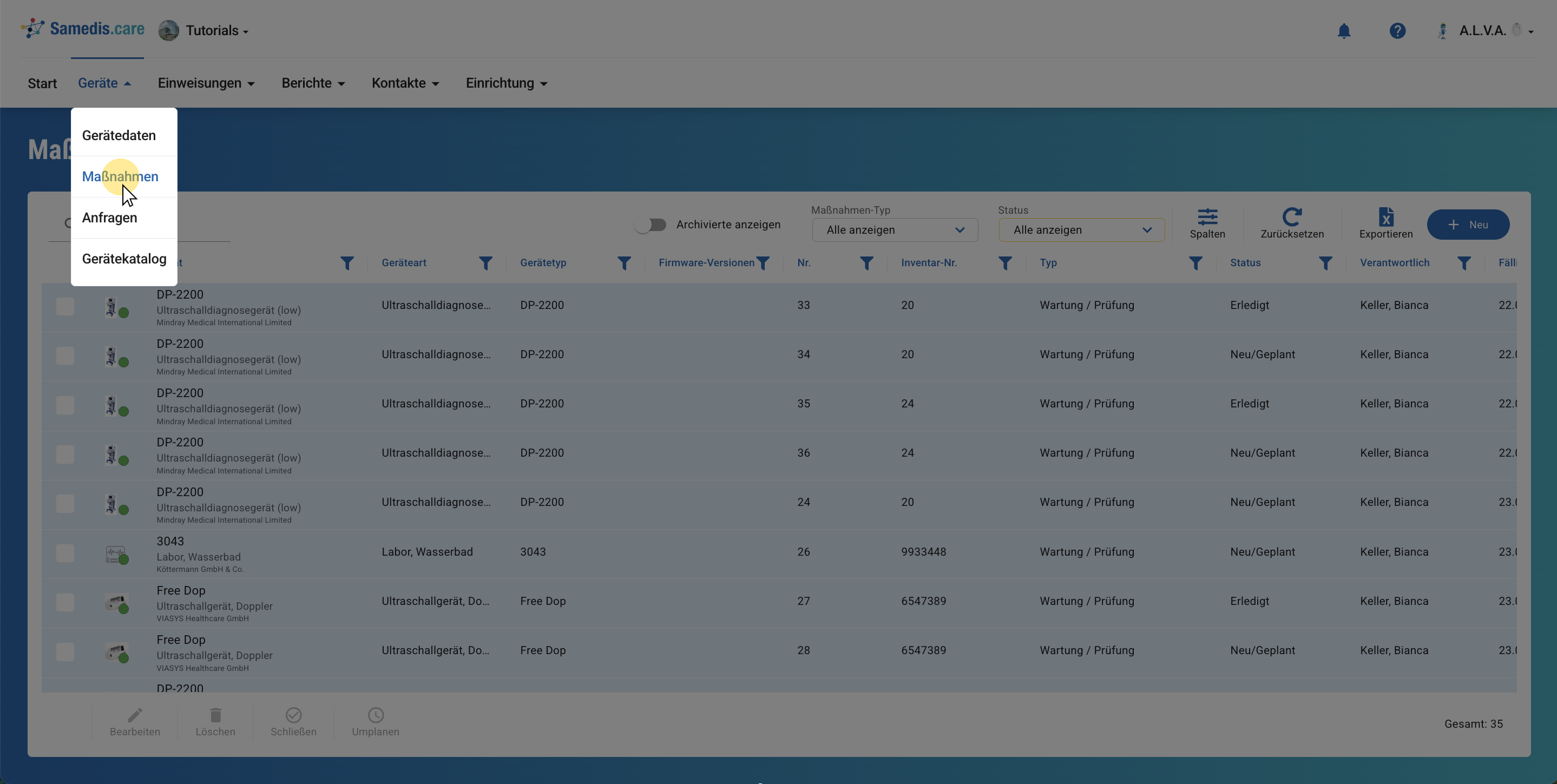Open the Maßnahmen-Typ dropdown
Screen dimensions: 1557x784
coord(895,230)
